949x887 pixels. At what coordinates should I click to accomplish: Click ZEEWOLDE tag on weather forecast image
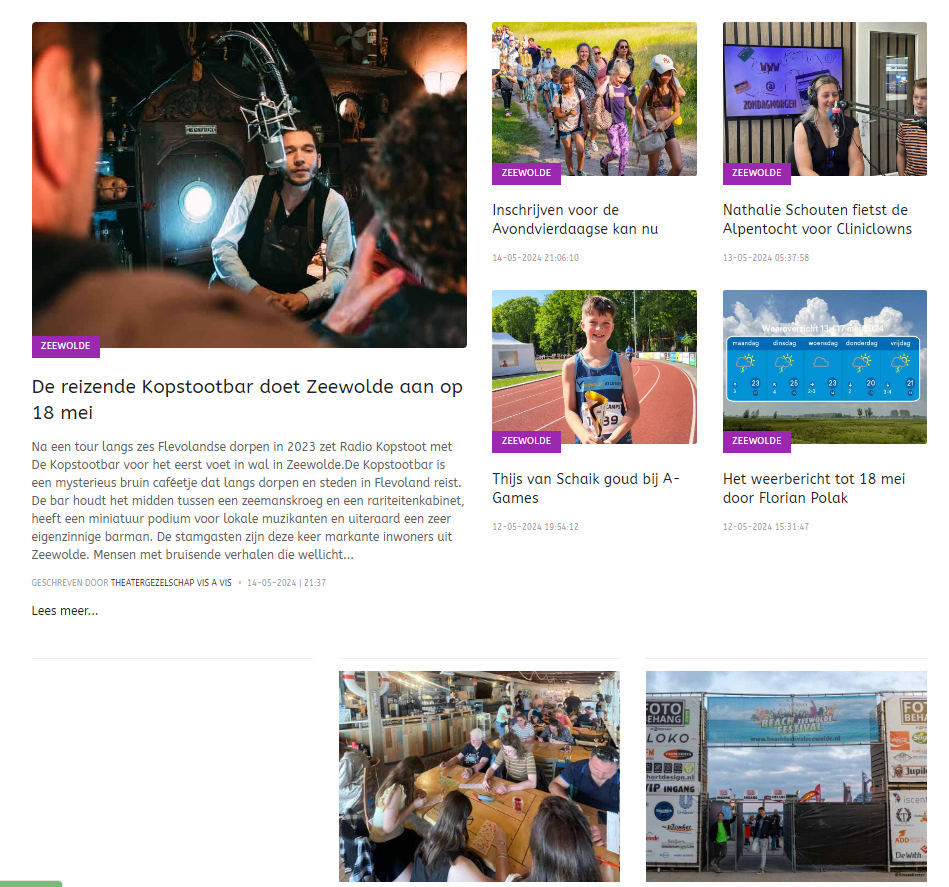click(757, 441)
